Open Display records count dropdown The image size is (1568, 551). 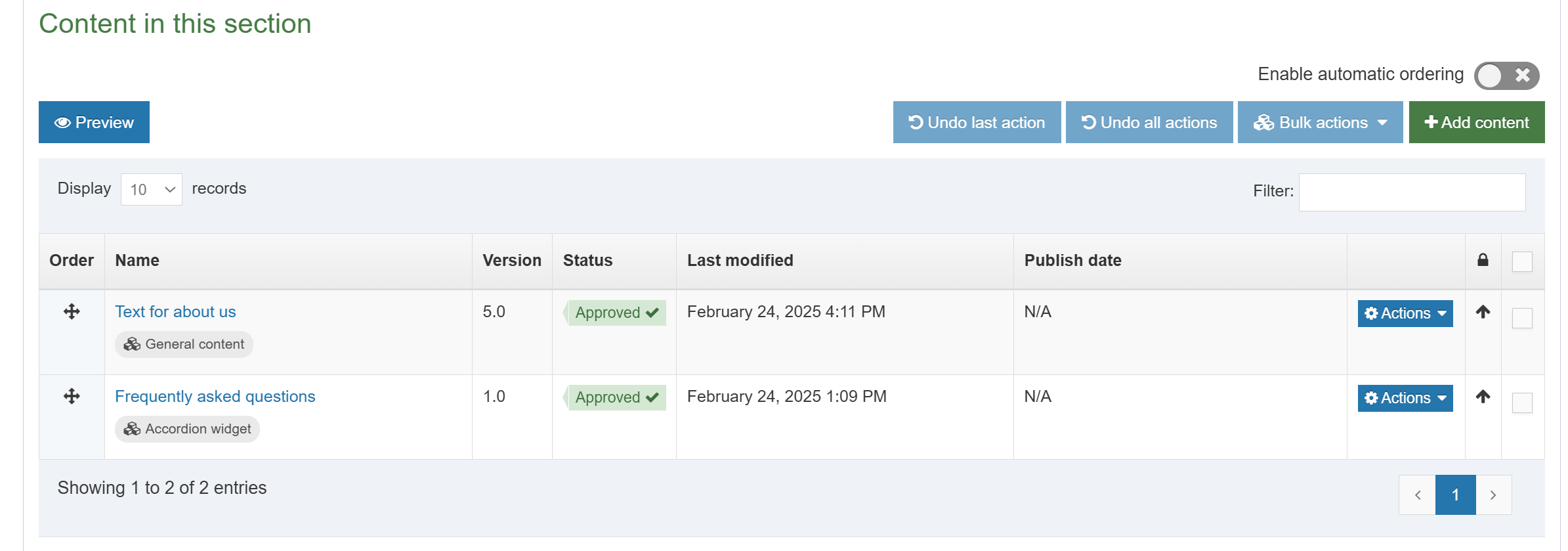pos(151,190)
